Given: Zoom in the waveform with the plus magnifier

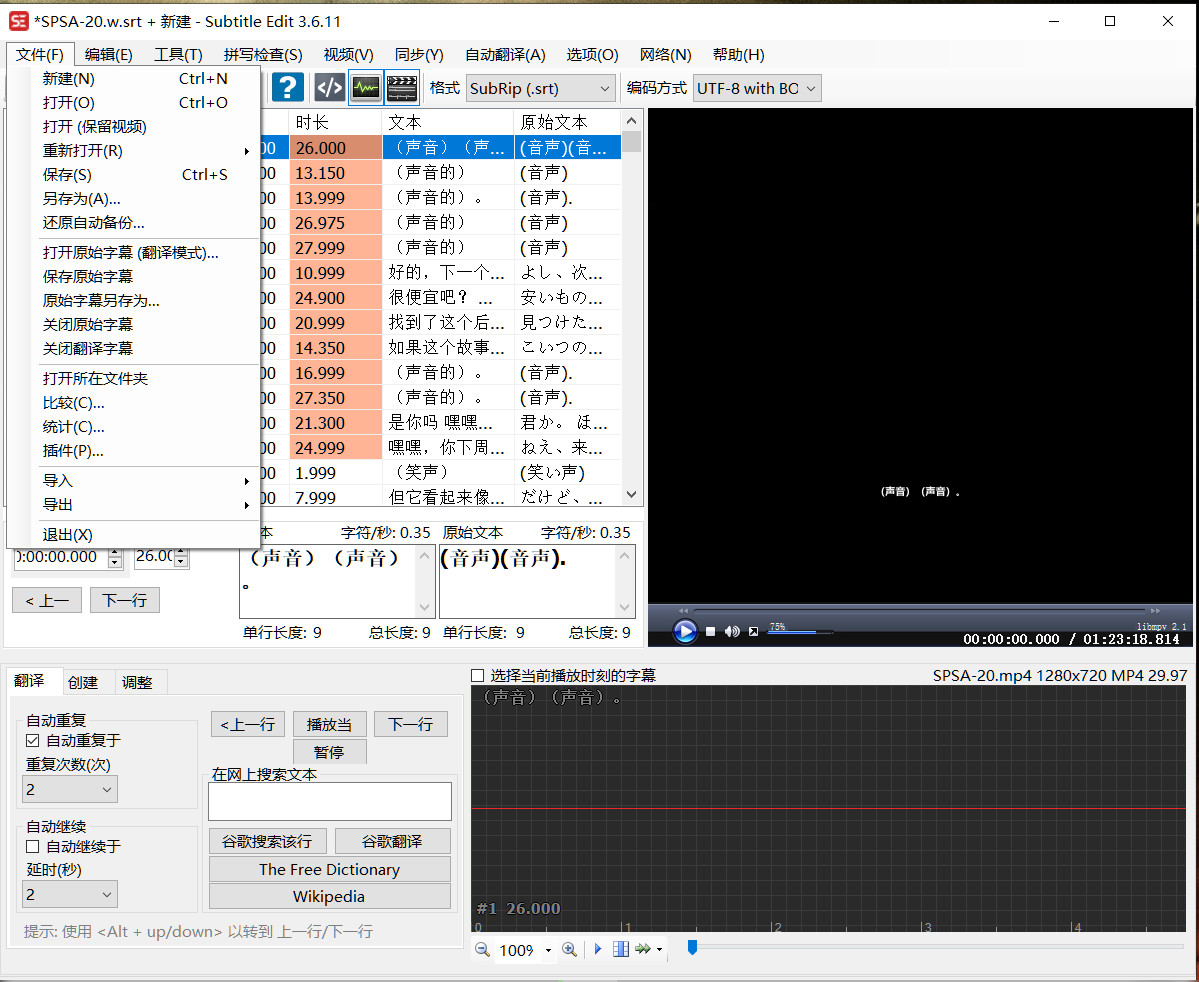Looking at the screenshot, I should click(x=569, y=949).
